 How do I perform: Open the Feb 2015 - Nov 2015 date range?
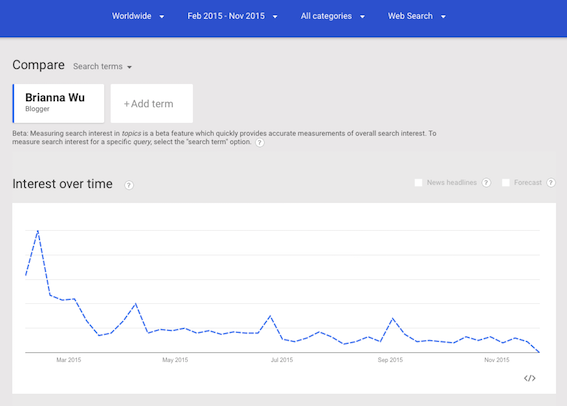pyautogui.click(x=232, y=16)
